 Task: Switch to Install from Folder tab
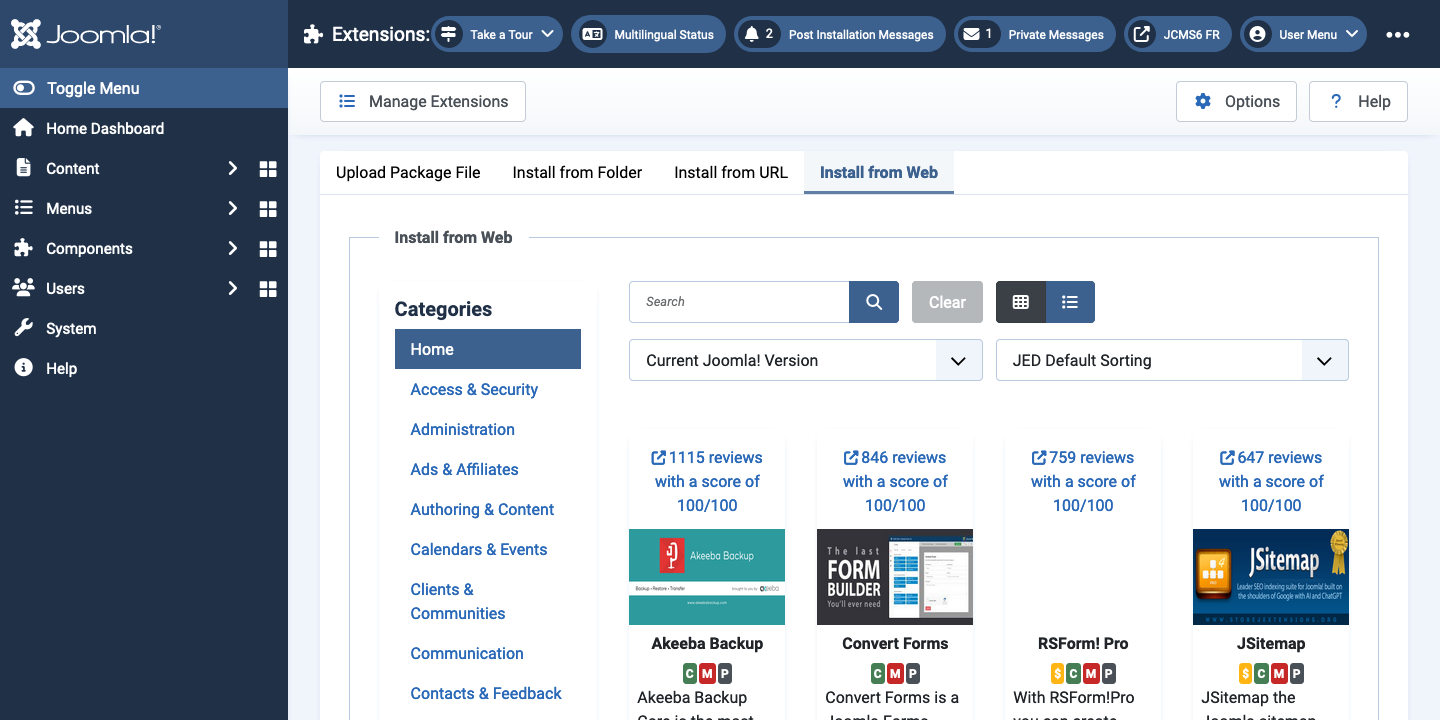pos(577,172)
